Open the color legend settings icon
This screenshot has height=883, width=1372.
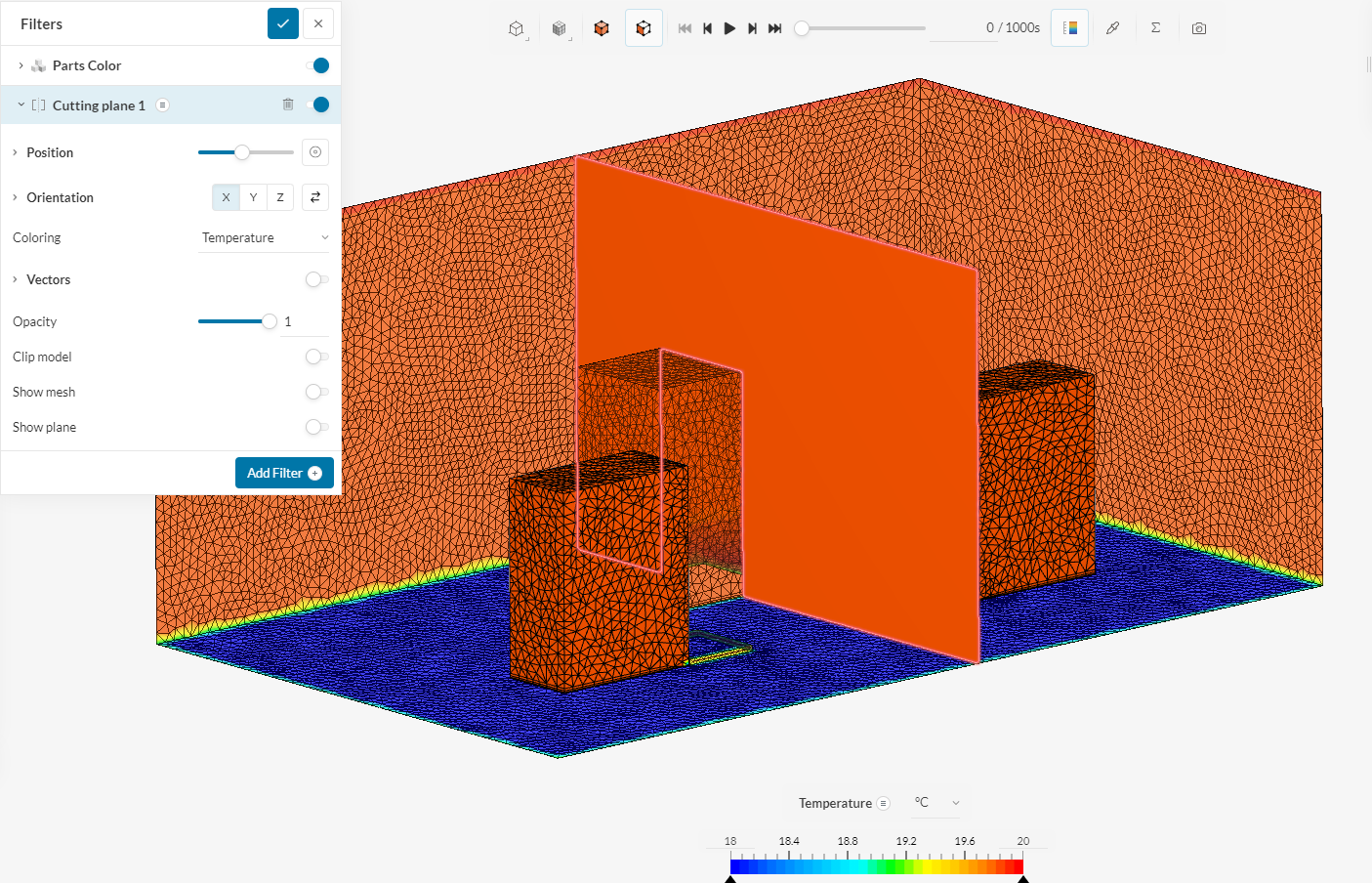click(1069, 28)
